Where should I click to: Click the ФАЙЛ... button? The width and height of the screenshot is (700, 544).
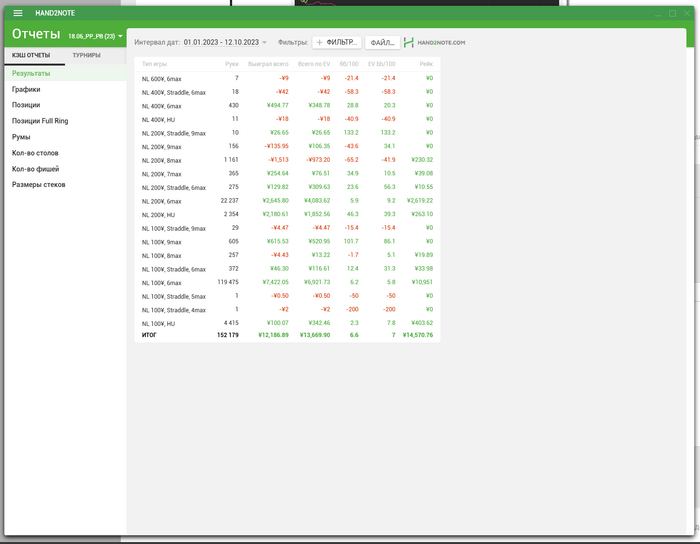pos(382,42)
